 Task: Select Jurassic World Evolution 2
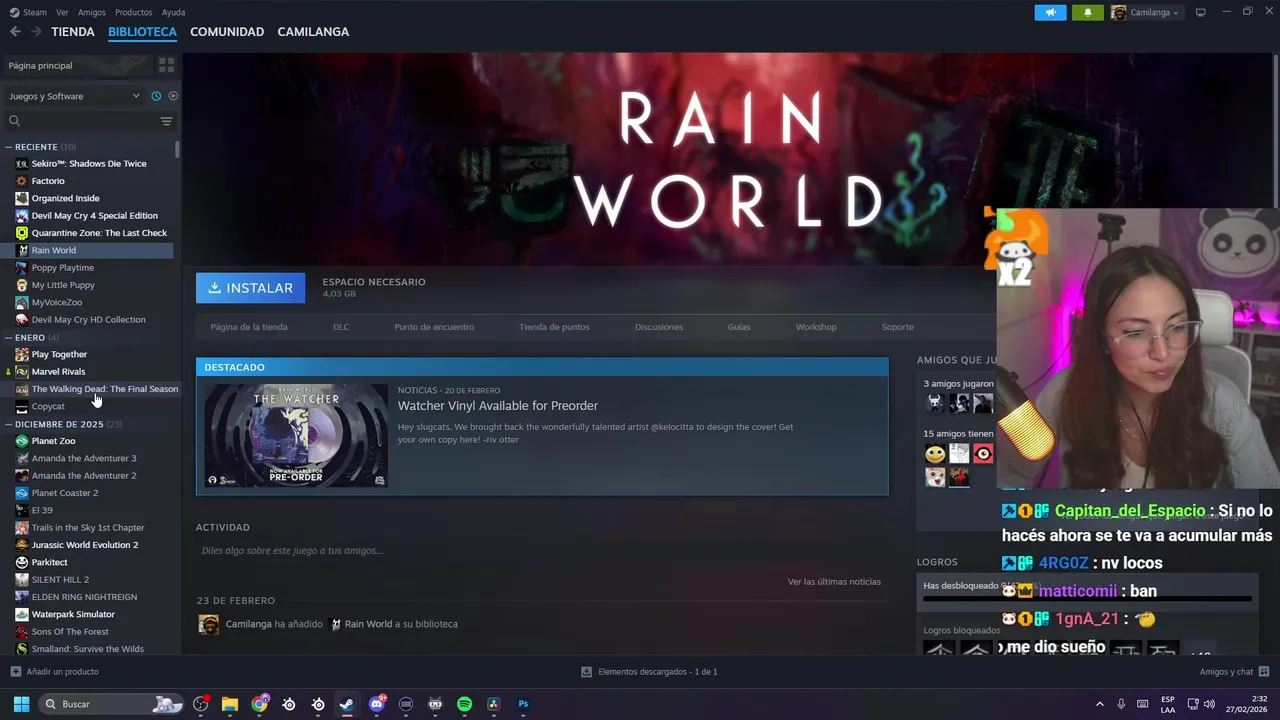click(85, 545)
